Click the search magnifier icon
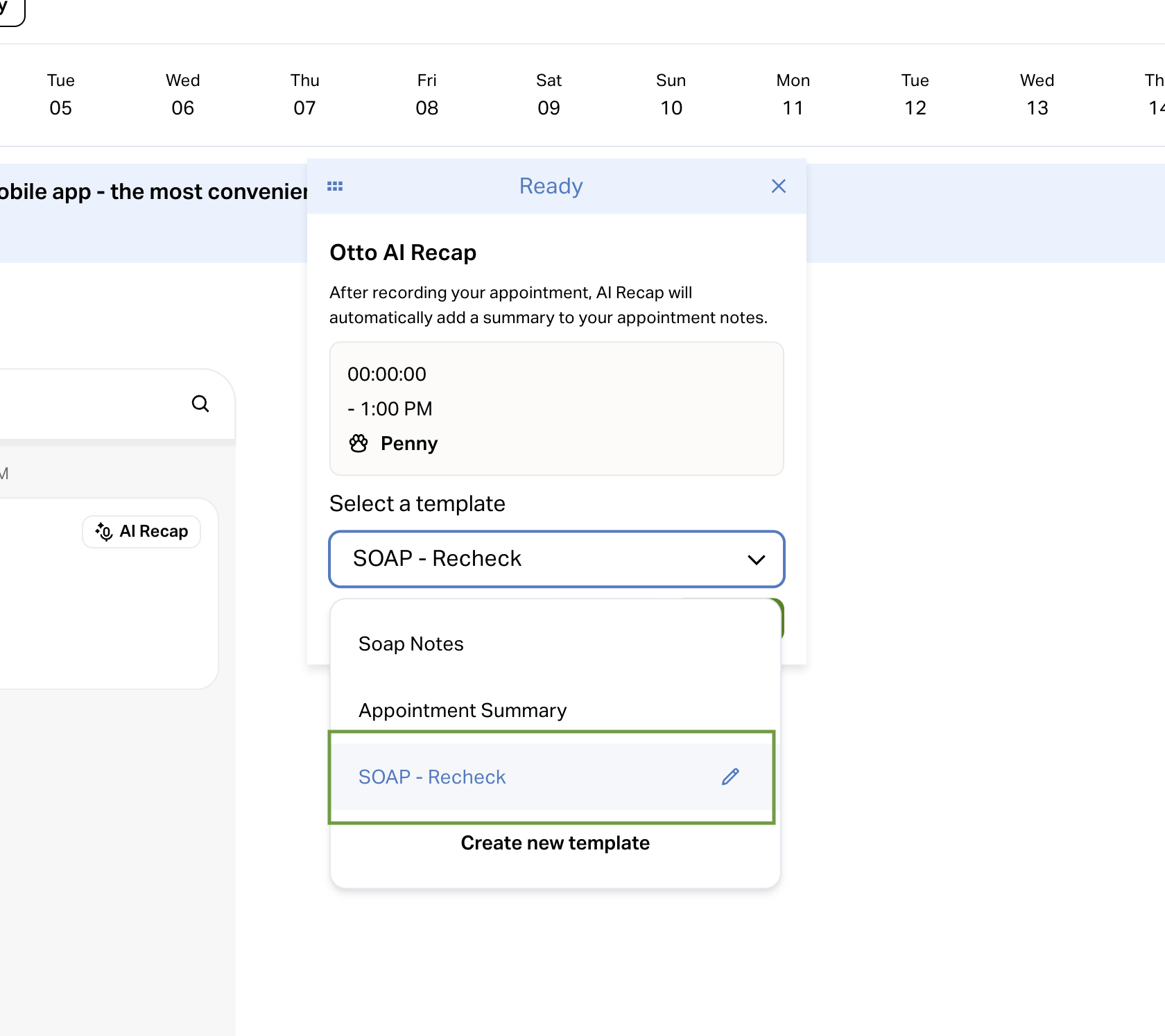Screen dimensions: 1165x1036 200,404
